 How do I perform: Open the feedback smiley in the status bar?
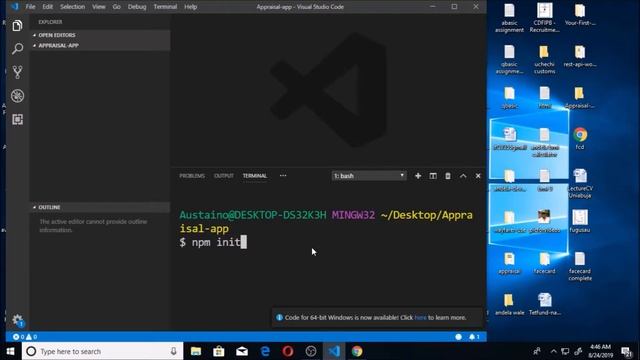[458, 337]
